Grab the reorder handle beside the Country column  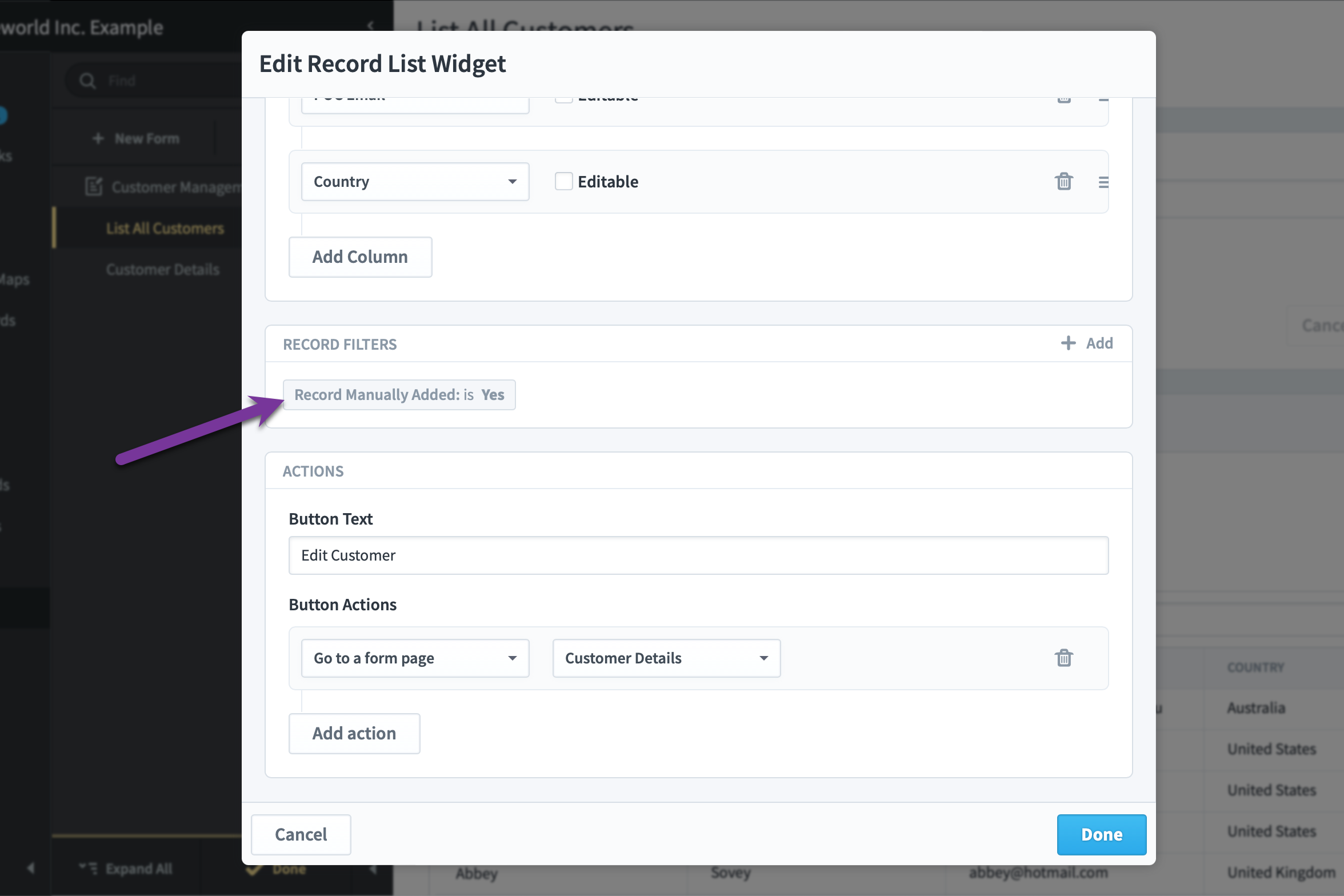(1103, 182)
